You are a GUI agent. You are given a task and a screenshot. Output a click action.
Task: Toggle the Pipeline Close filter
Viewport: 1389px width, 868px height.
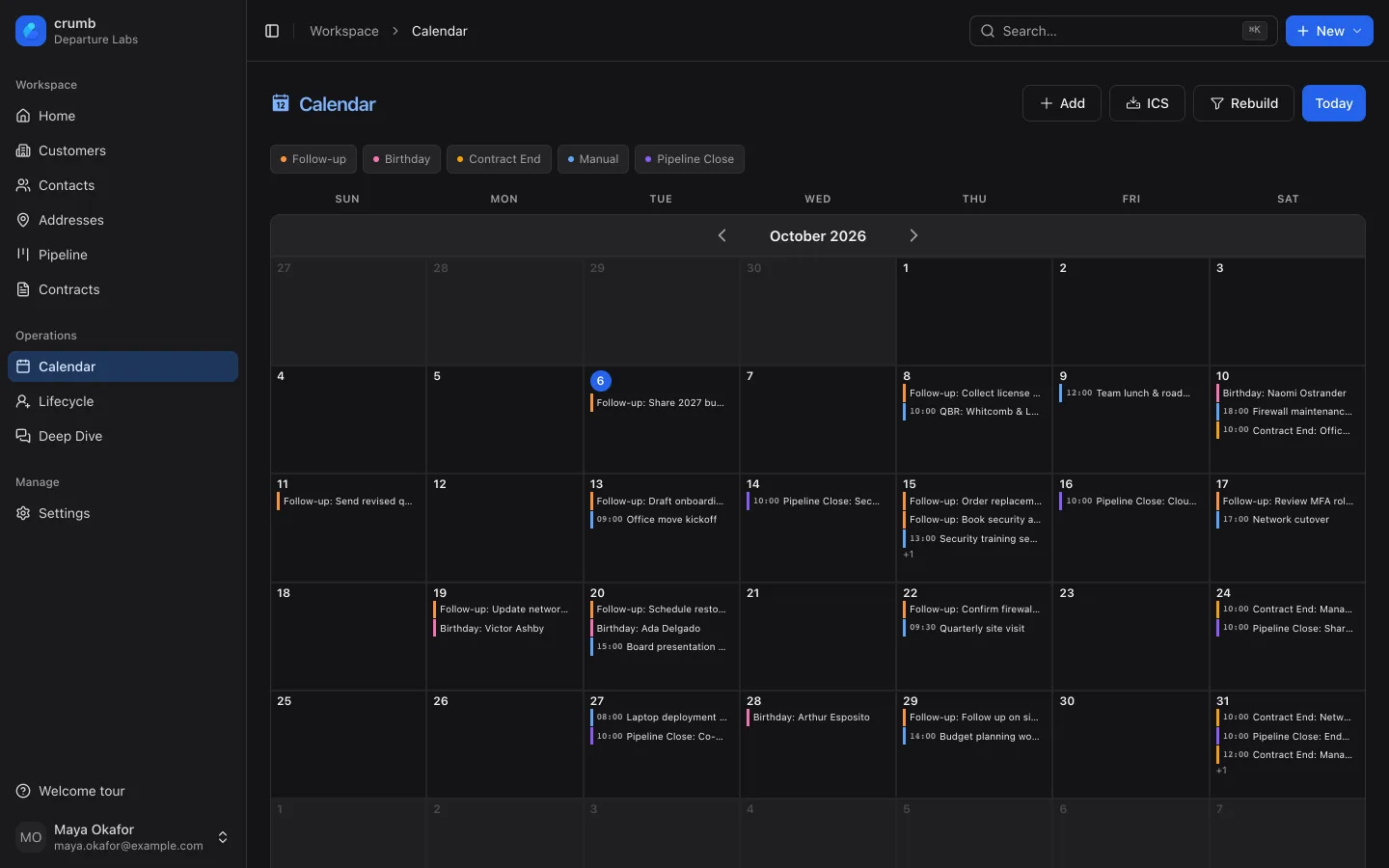coord(690,159)
